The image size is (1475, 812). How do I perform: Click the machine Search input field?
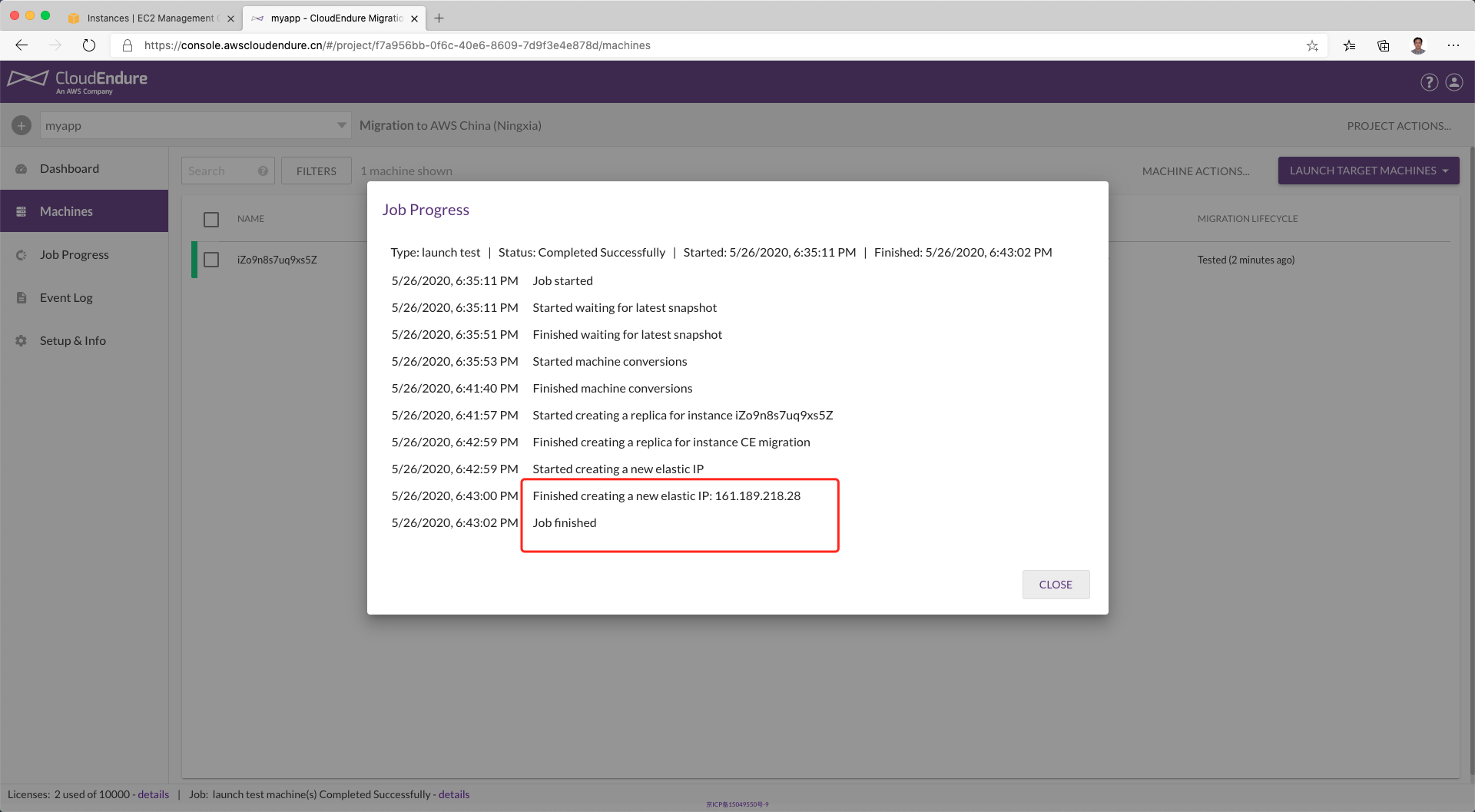point(220,171)
